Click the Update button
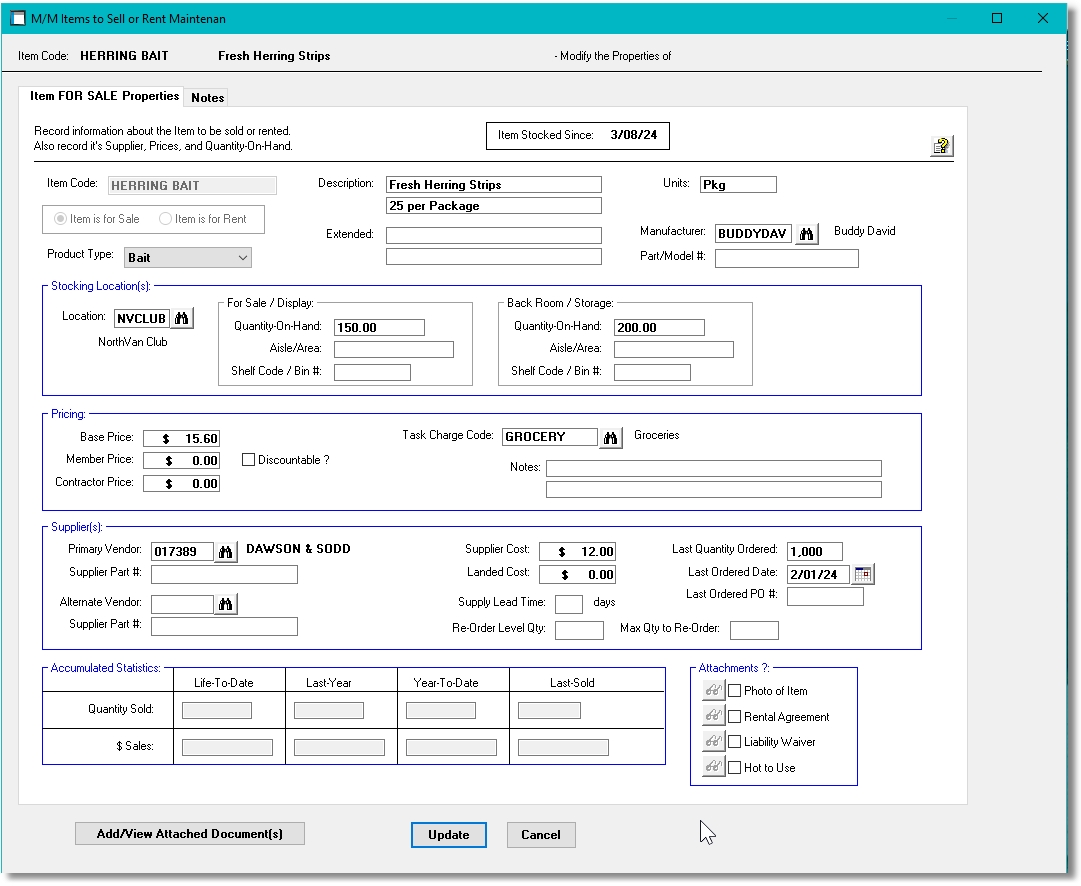This screenshot has height=886, width=1081. click(448, 835)
